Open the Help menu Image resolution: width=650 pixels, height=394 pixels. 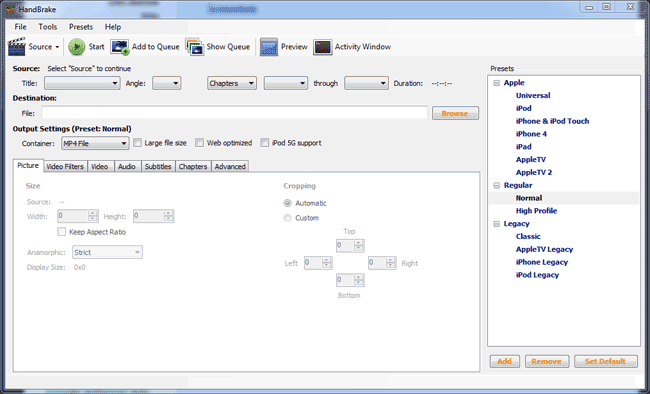coord(113,27)
